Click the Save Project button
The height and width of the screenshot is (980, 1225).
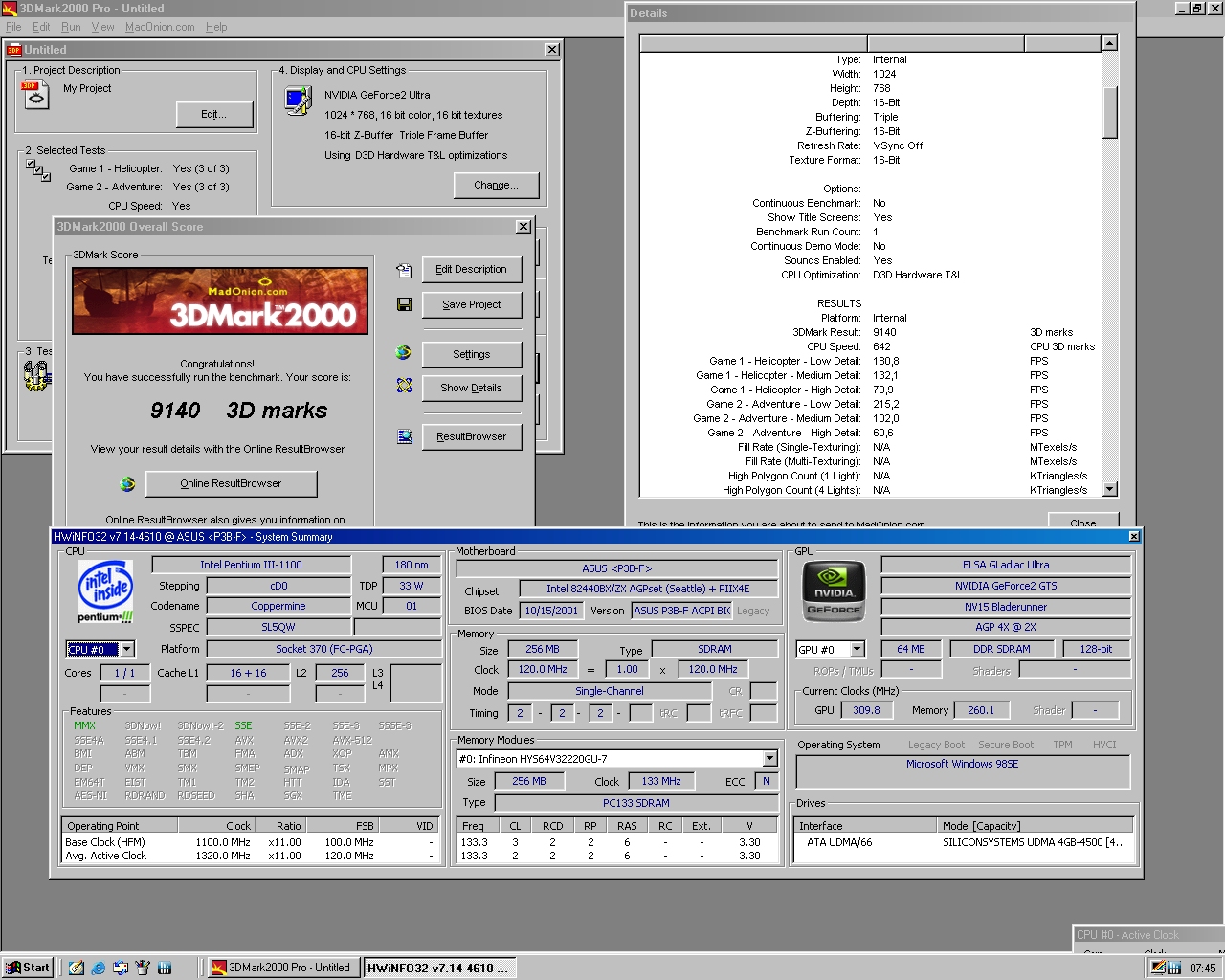pyautogui.click(x=472, y=305)
